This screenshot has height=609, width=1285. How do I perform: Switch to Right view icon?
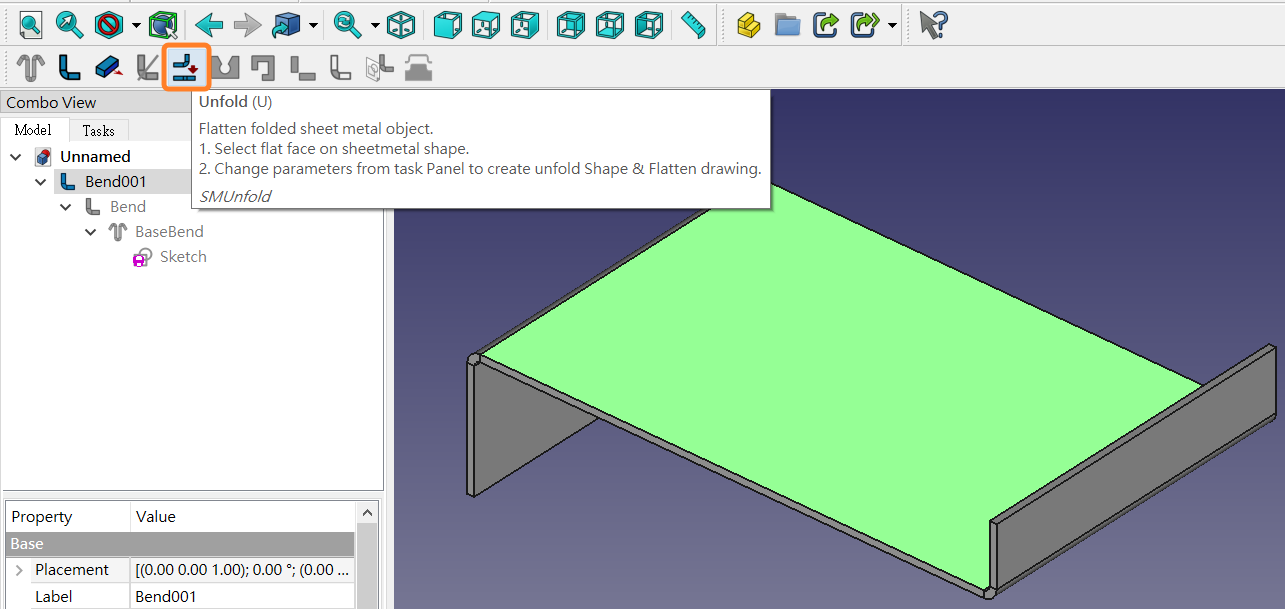524,25
